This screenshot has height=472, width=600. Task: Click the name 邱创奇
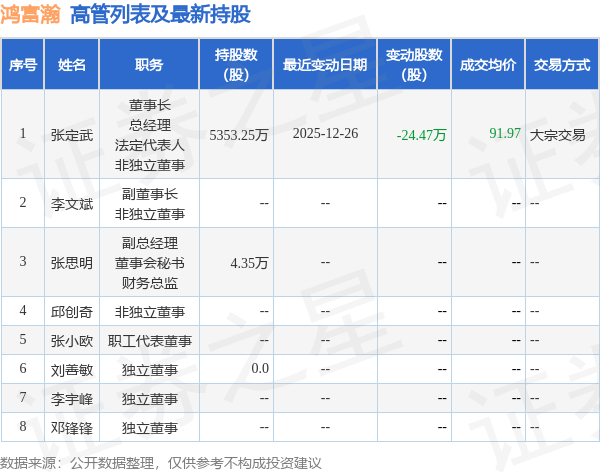[x=72, y=312]
